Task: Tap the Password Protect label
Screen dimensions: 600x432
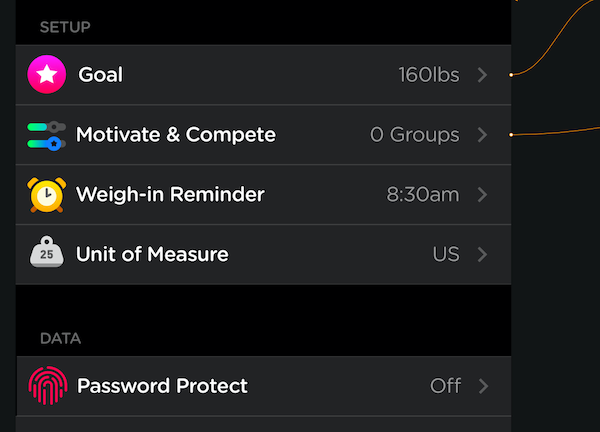Action: click(163, 386)
